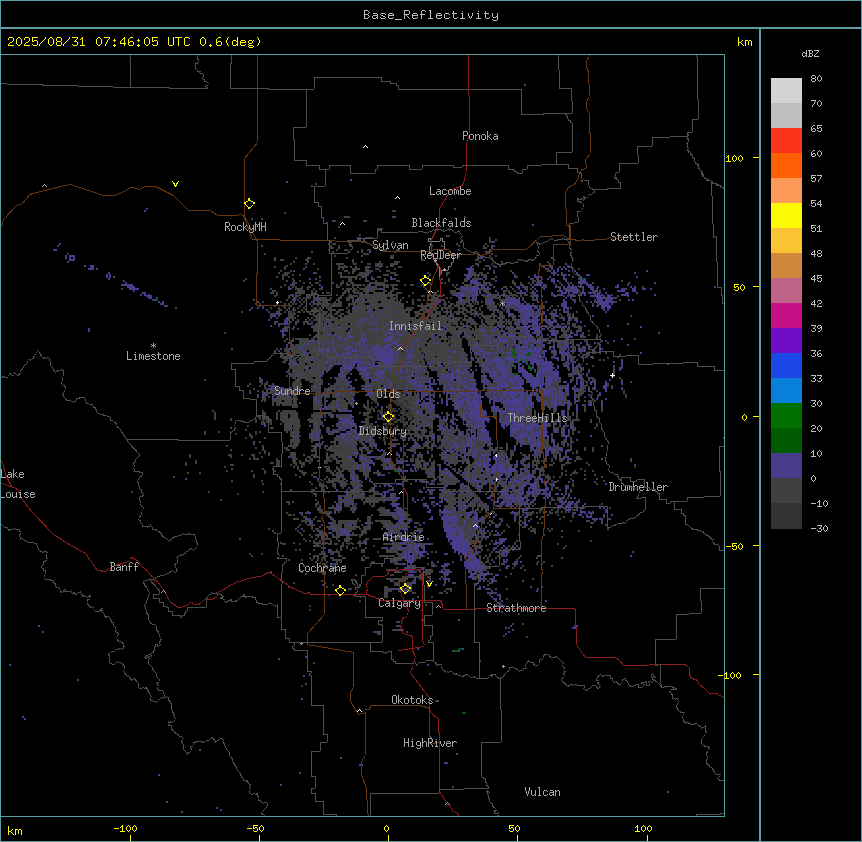Click the yellow diamond marker below Cochrane
This screenshot has height=842, width=862.
[x=340, y=590]
